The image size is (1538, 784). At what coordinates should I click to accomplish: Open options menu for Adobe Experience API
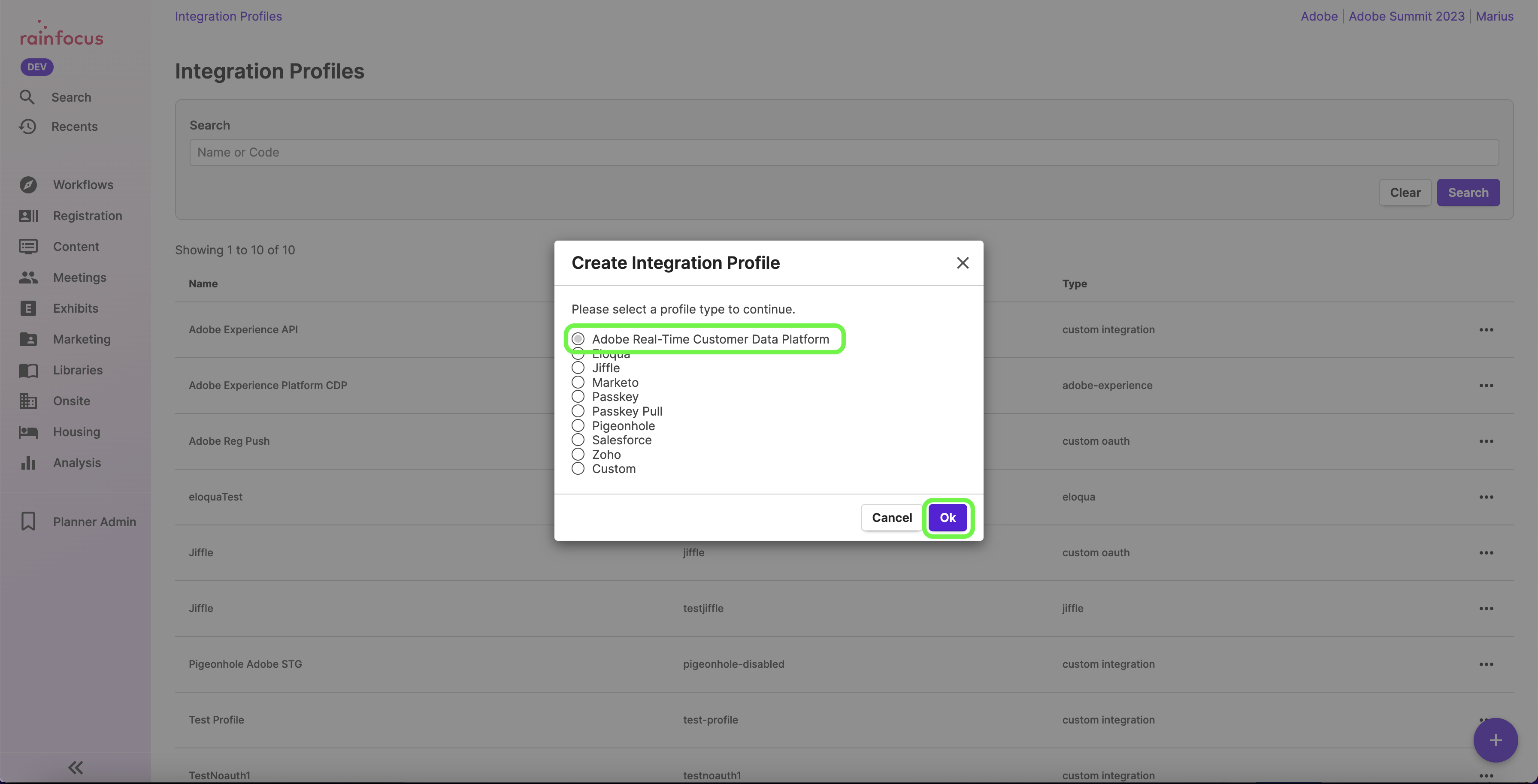tap(1486, 330)
